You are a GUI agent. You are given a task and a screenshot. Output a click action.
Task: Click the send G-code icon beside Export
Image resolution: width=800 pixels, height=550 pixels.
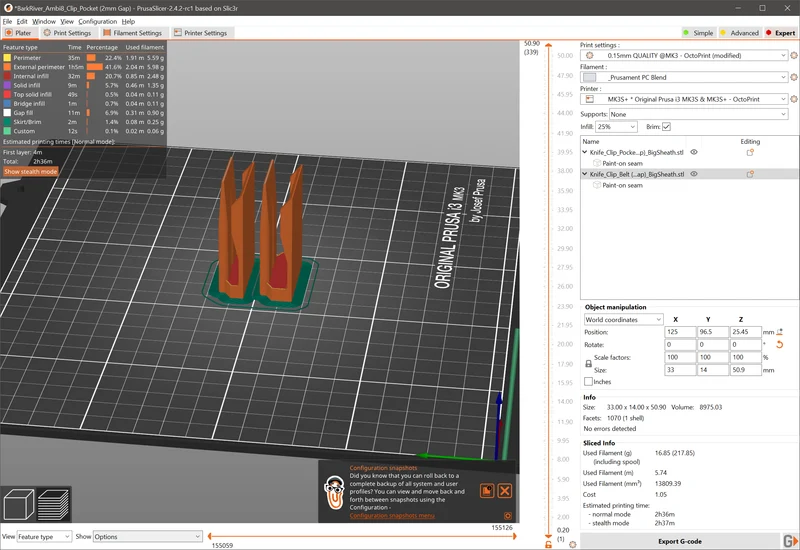pos(789,541)
